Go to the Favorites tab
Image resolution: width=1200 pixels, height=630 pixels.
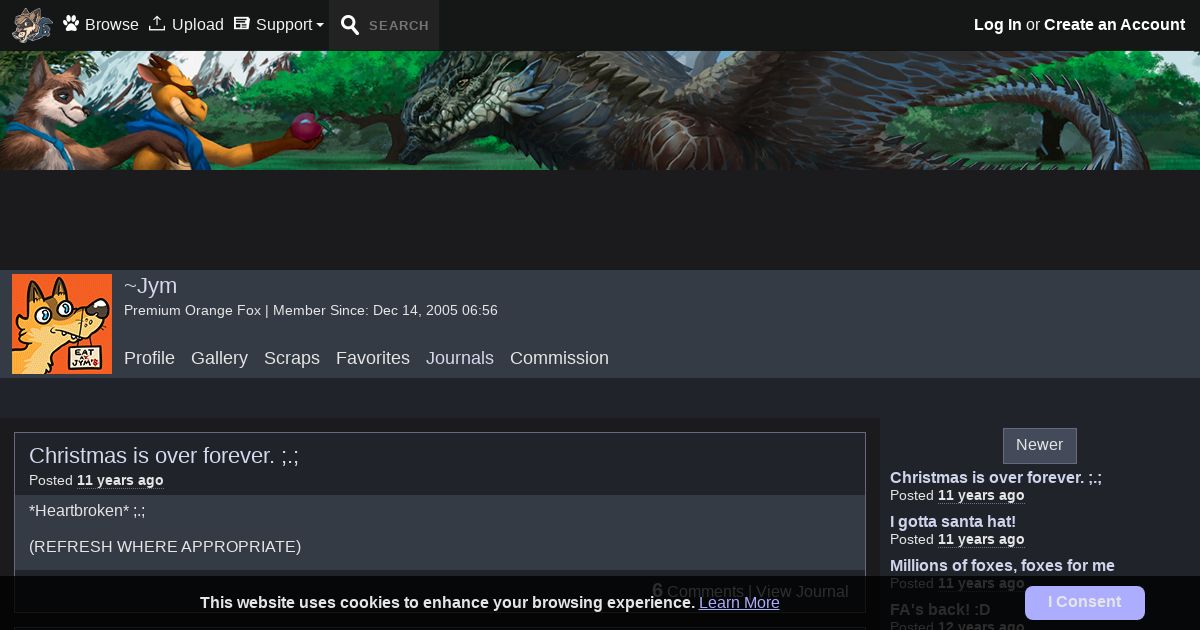click(373, 358)
